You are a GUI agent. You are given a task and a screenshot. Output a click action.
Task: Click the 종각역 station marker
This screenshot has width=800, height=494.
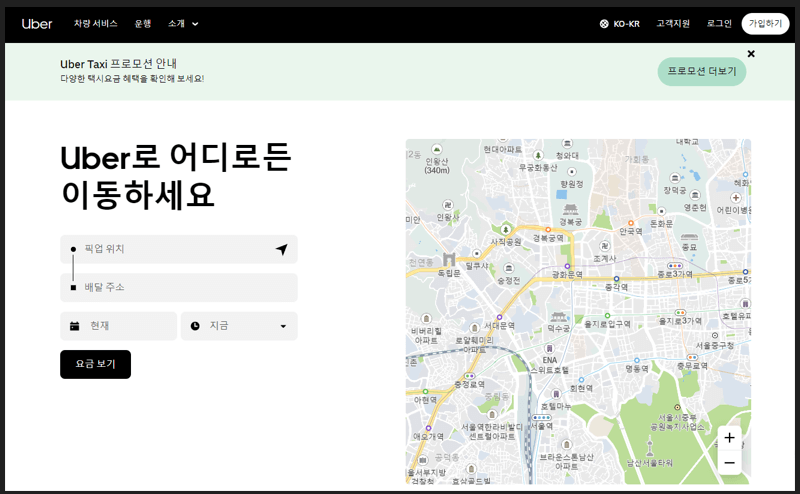[616, 279]
